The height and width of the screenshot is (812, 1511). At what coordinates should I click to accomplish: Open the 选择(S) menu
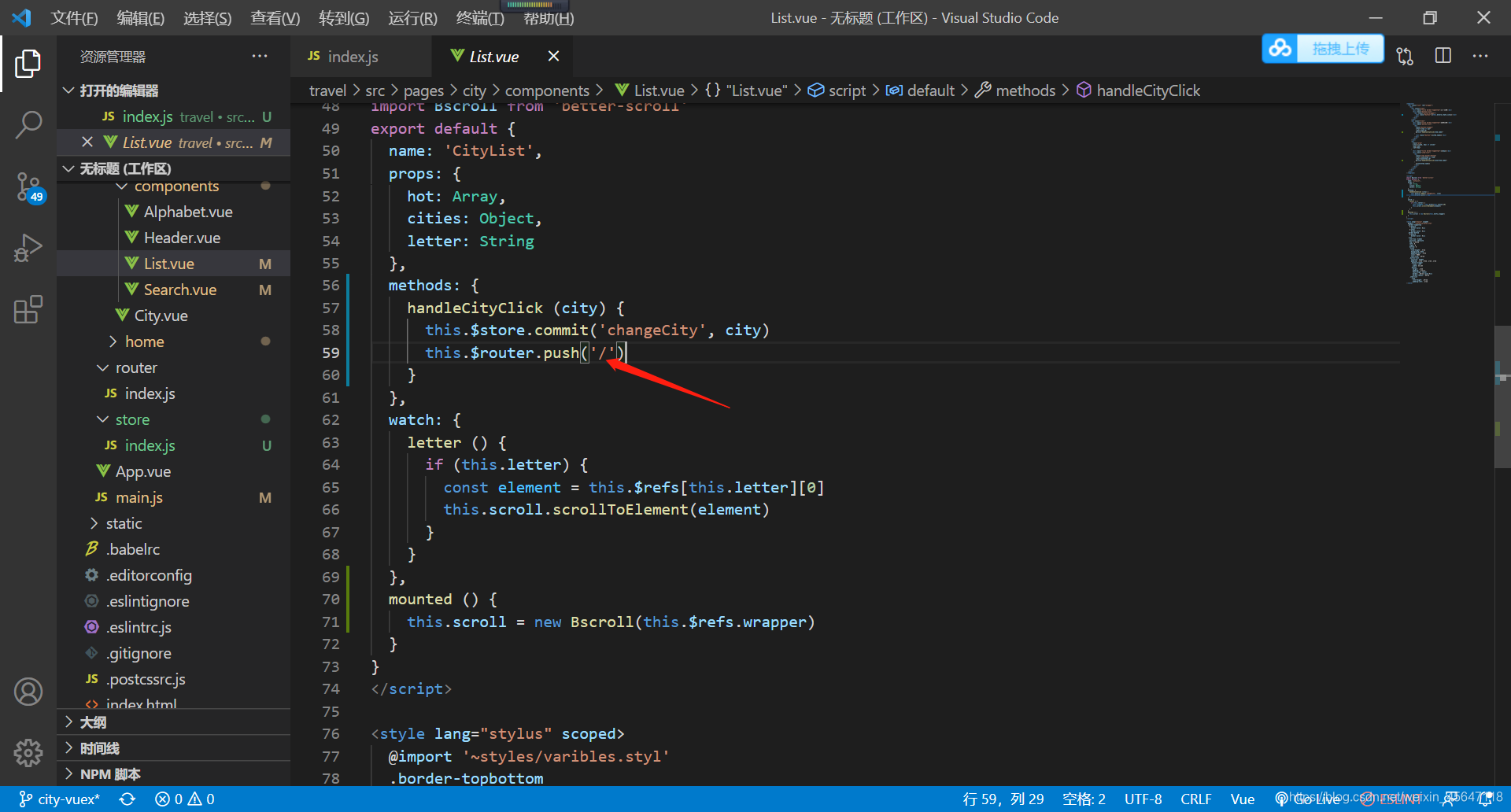coord(208,18)
